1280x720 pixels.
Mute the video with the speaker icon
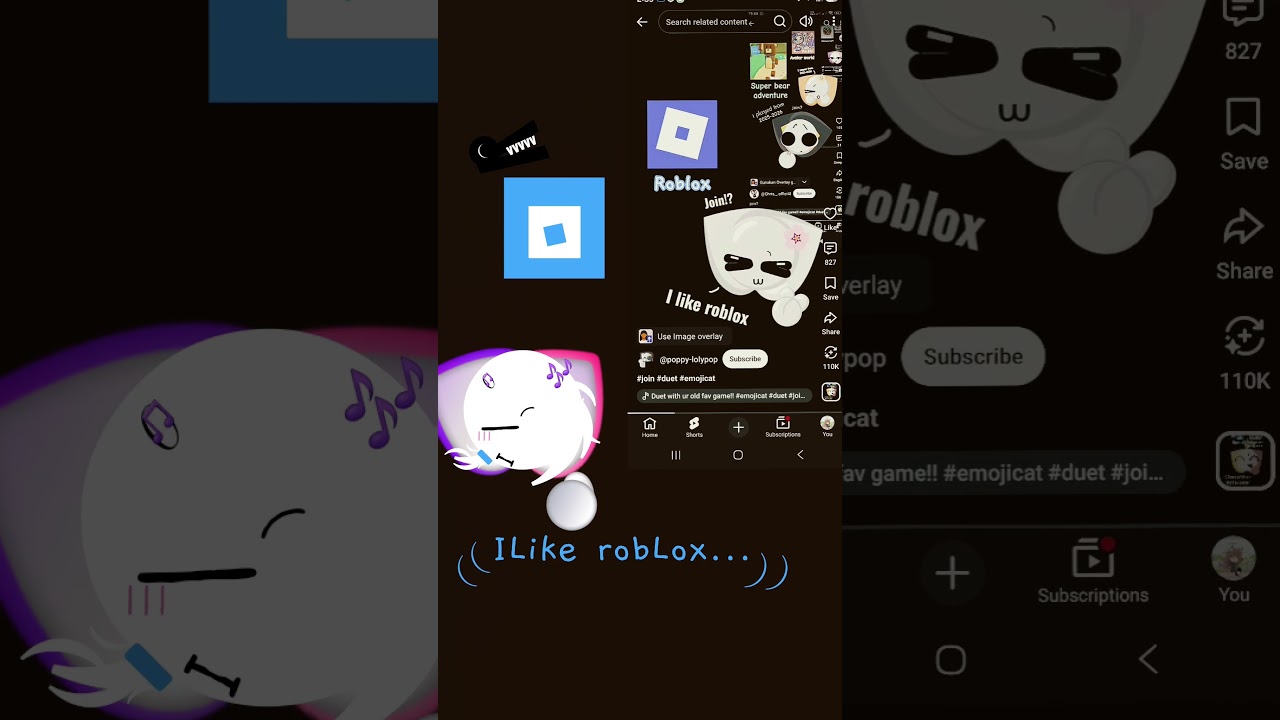coord(806,22)
